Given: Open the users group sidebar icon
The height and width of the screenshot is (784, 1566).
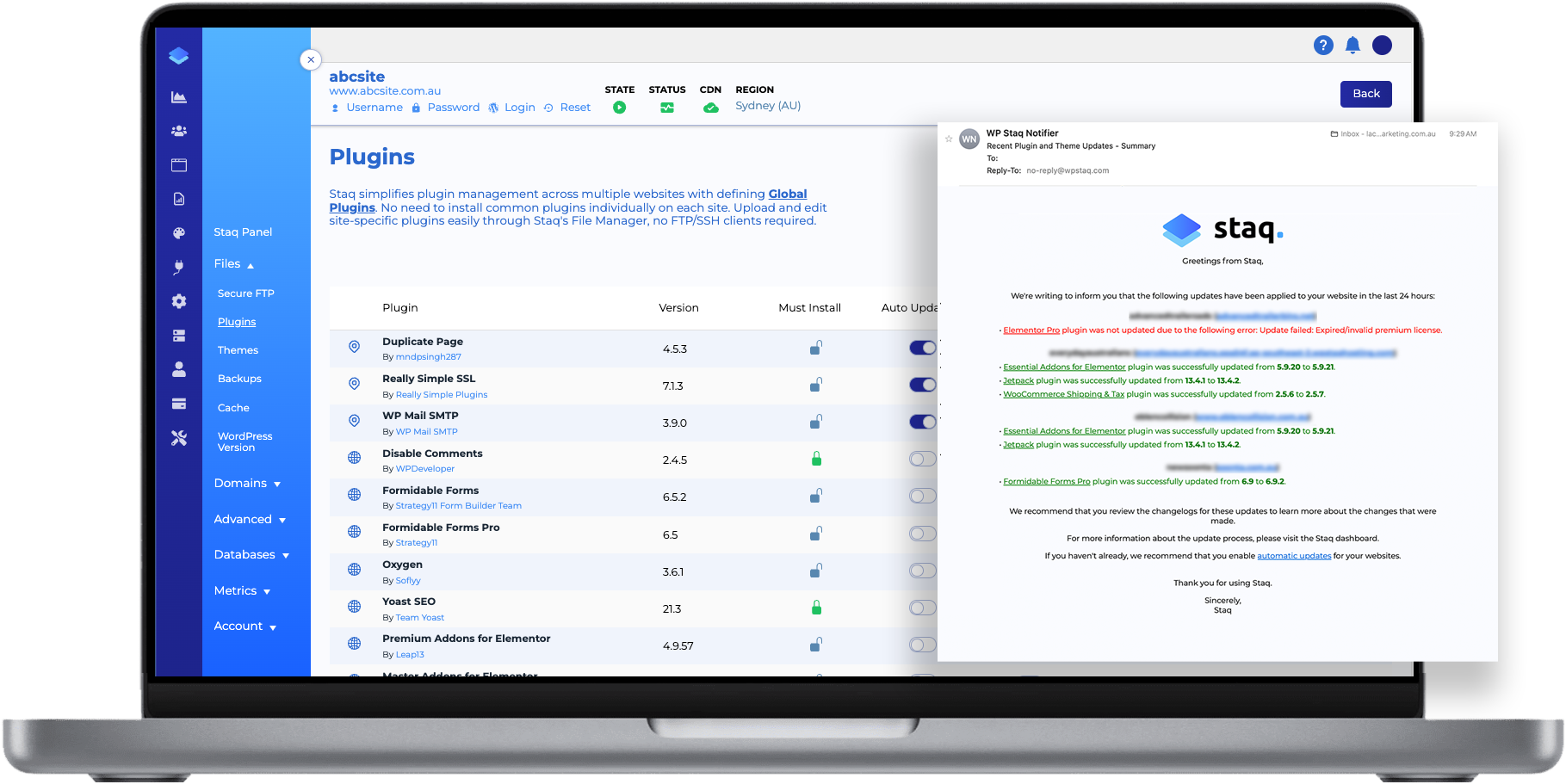Looking at the screenshot, I should click(x=179, y=131).
